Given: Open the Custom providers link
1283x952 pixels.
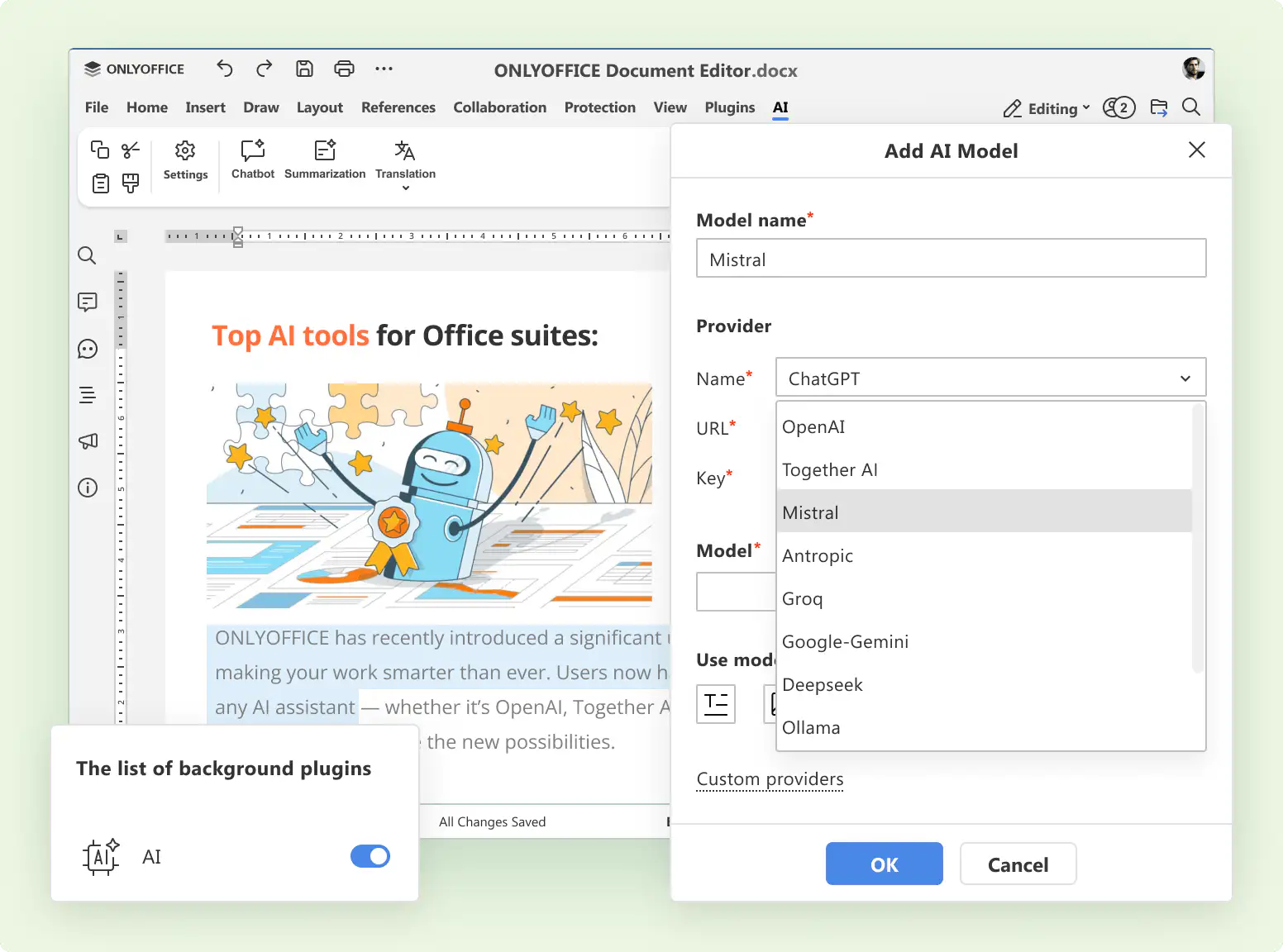Looking at the screenshot, I should coord(770,778).
